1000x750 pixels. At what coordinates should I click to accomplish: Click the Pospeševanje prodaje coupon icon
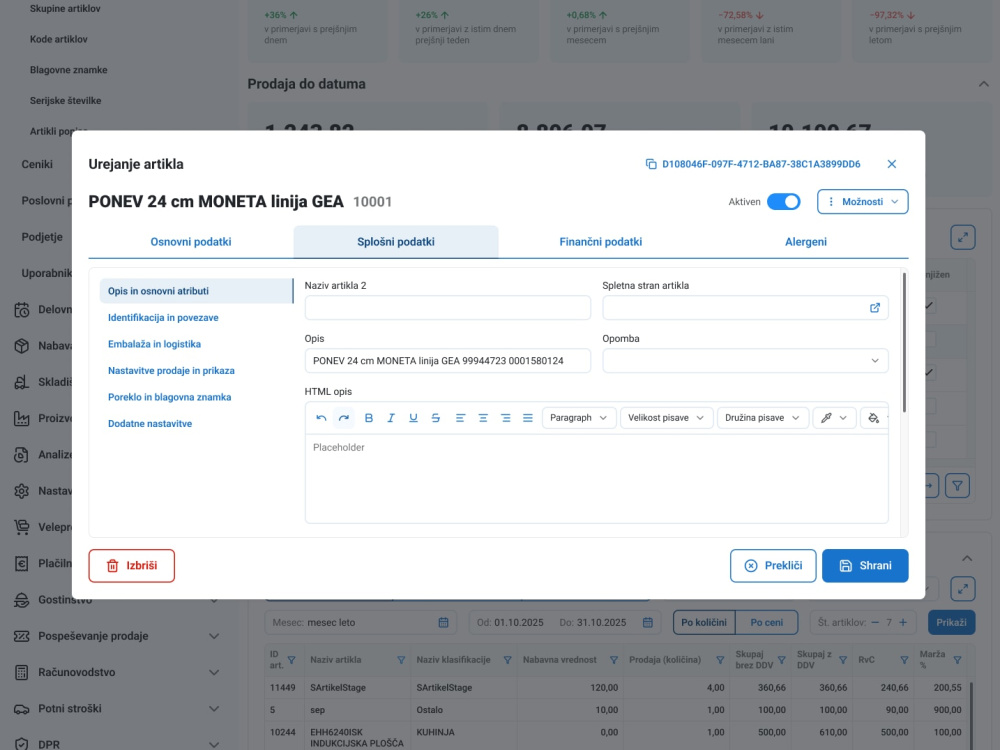tap(22, 636)
